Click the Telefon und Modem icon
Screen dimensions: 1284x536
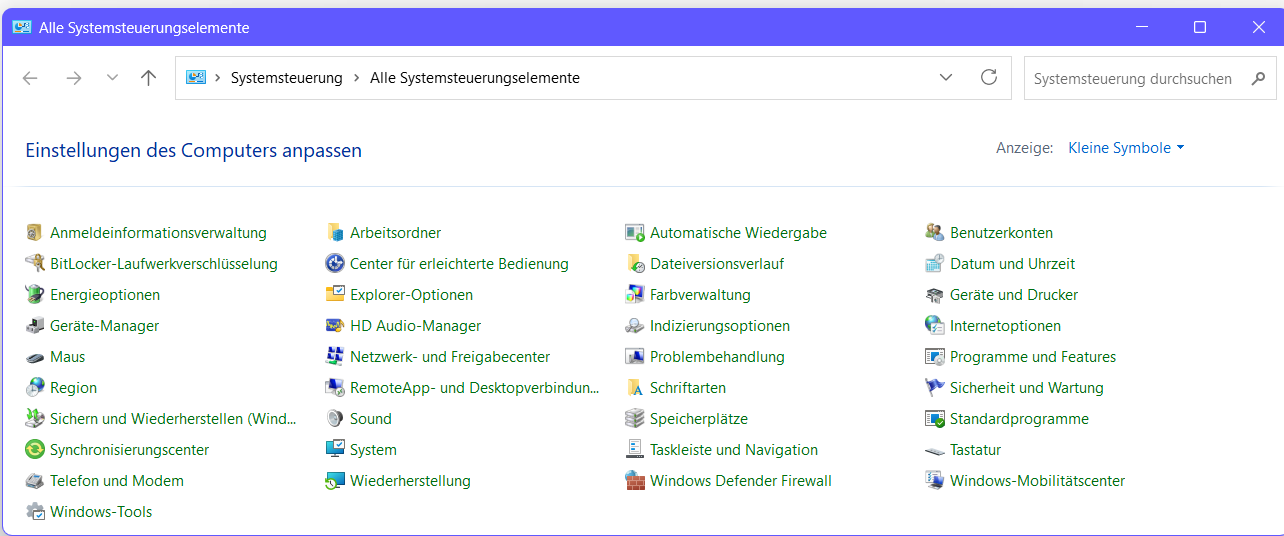[35, 481]
